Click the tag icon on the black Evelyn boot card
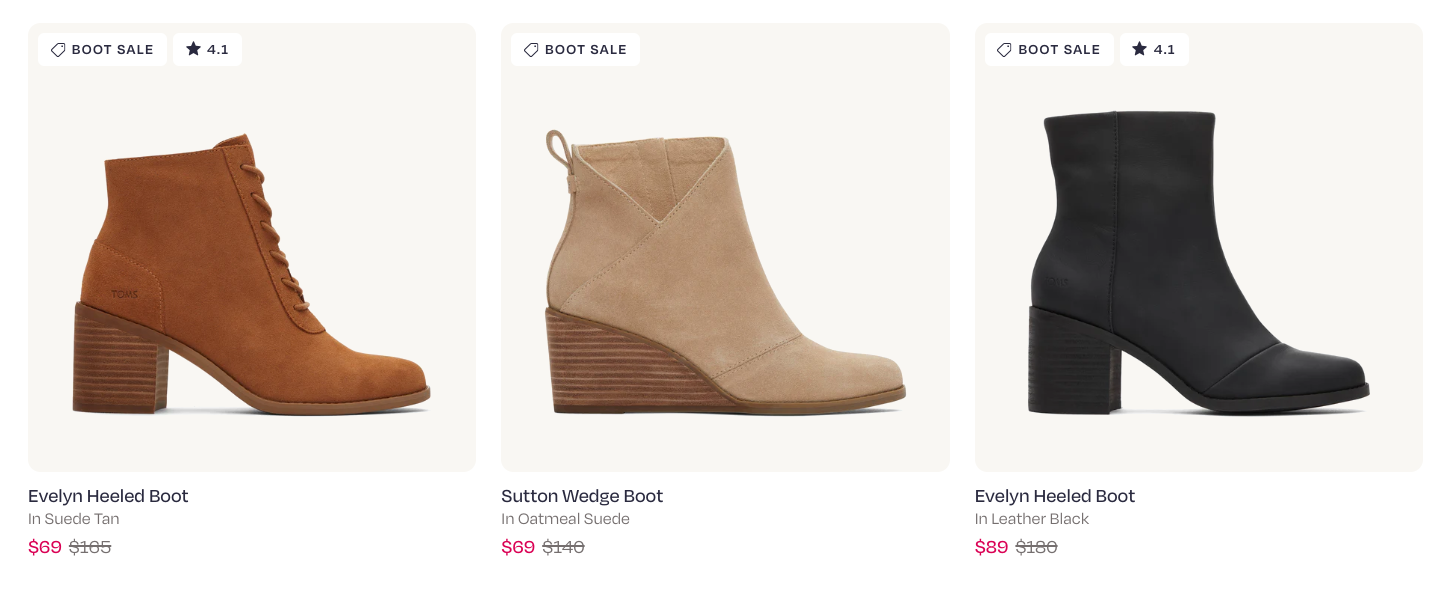The width and height of the screenshot is (1432, 592). tap(1004, 50)
